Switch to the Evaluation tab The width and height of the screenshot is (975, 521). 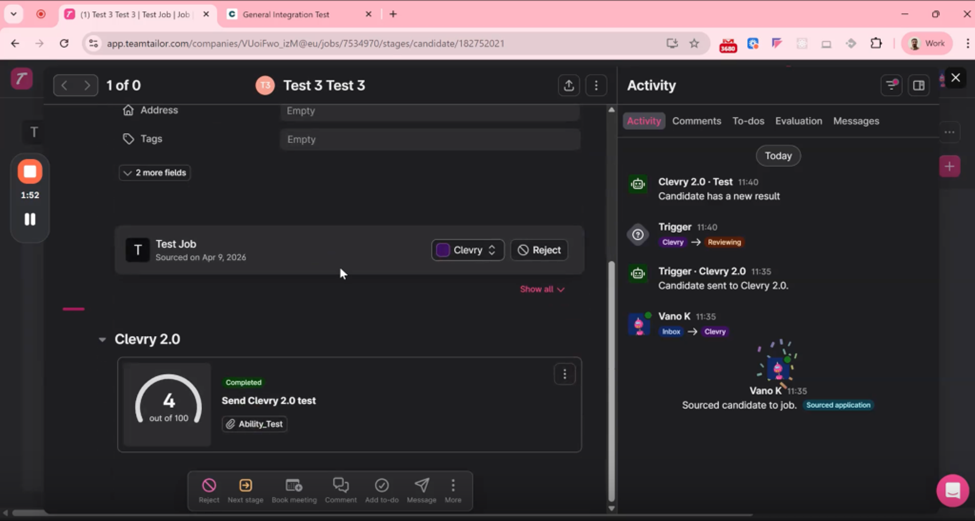(x=798, y=121)
